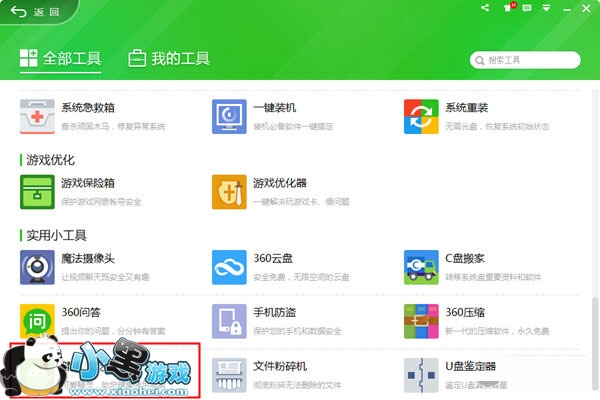This screenshot has height=400, width=600.
Task: Click the share icon in title bar
Action: tap(485, 8)
